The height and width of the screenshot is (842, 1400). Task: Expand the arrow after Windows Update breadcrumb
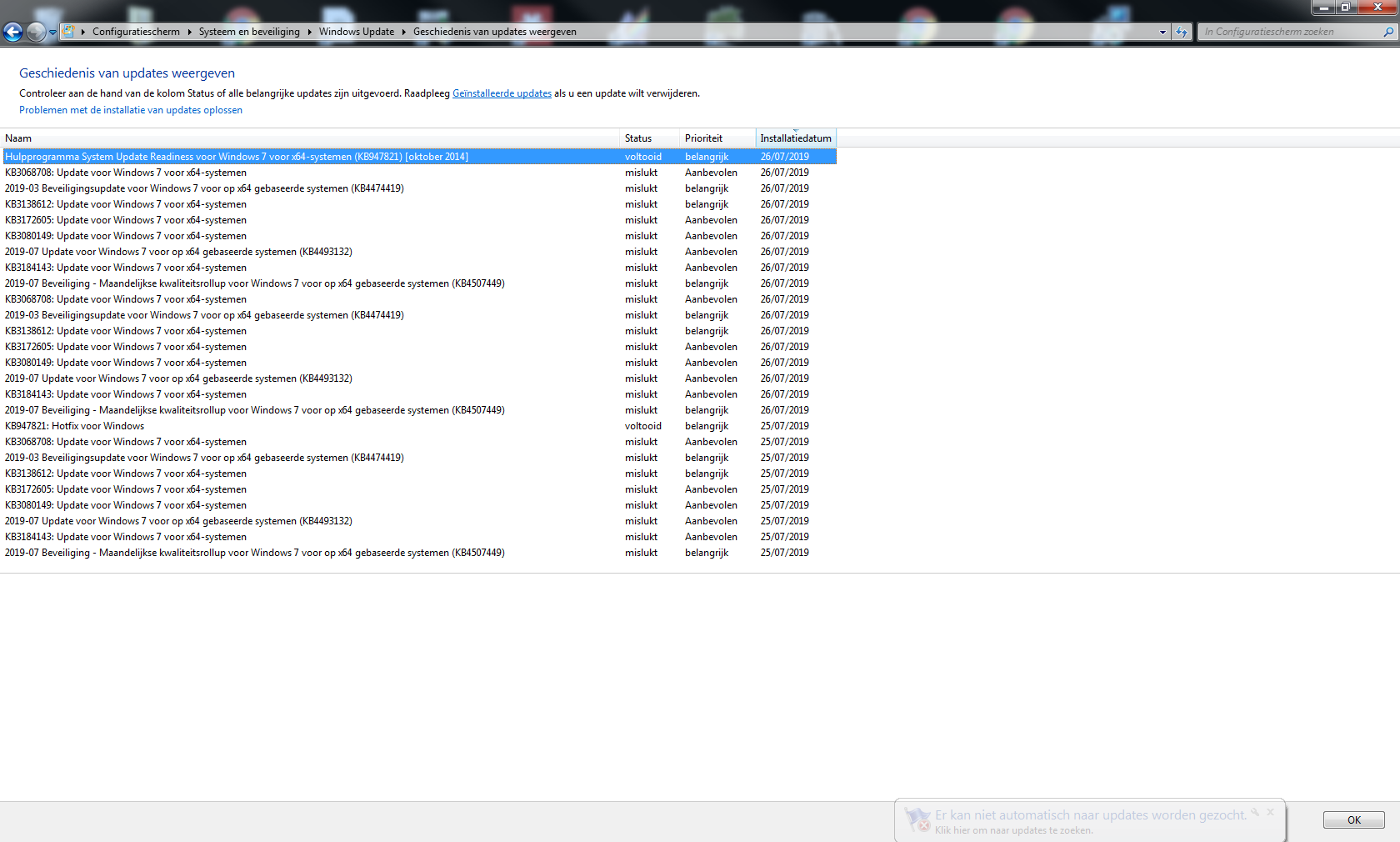tap(404, 32)
